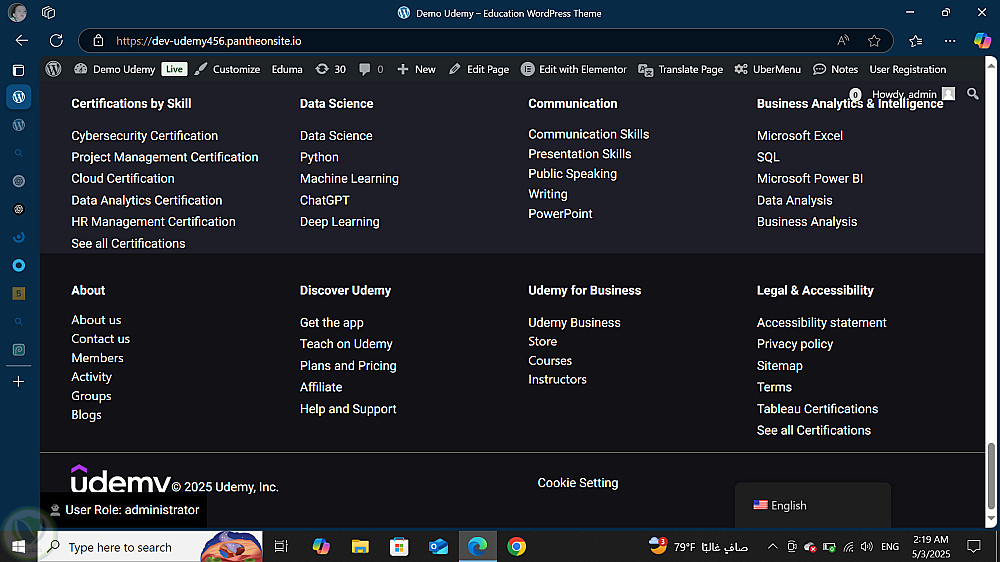Click the browser back arrow
Viewport: 1000px width, 562px height.
click(22, 41)
